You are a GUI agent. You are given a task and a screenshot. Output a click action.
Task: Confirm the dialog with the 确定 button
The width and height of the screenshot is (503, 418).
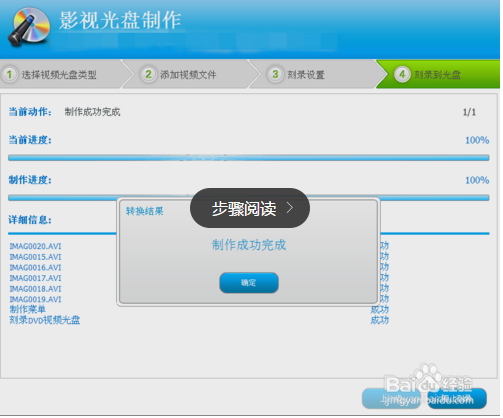(x=250, y=284)
